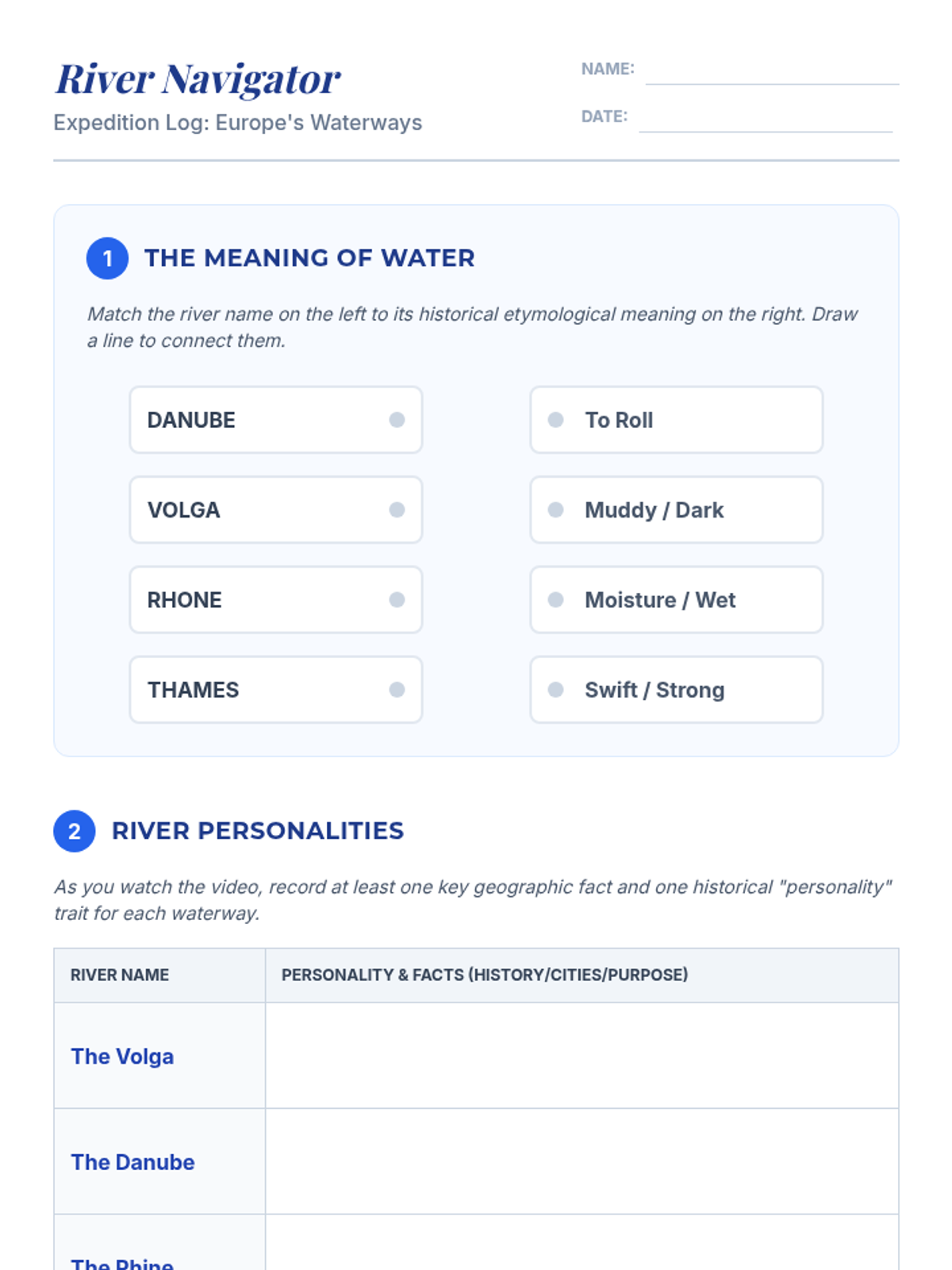Screen dimensions: 952x1270
Task: Select the dot next to VOLGA
Action: coord(397,510)
